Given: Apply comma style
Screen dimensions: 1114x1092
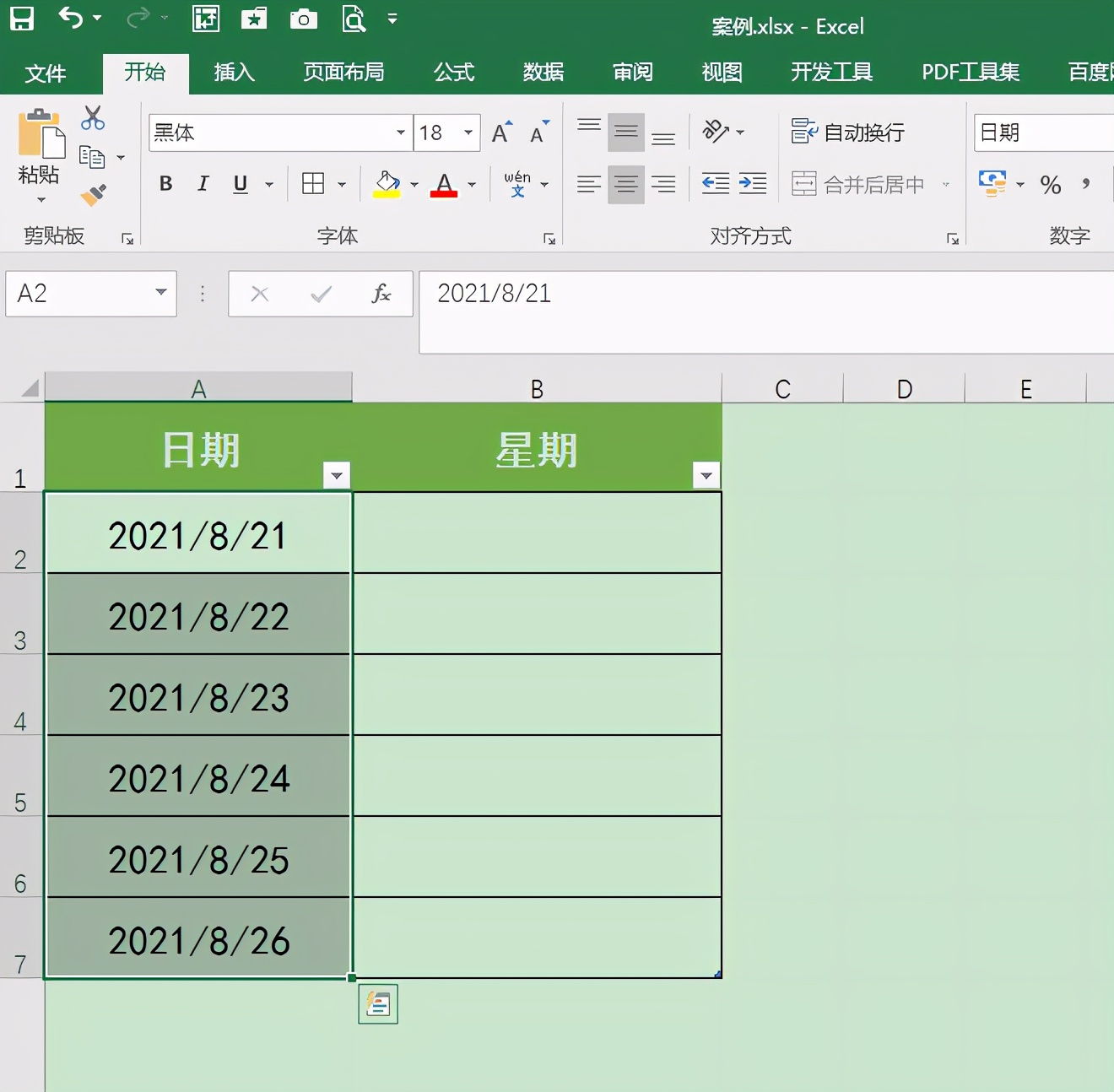Looking at the screenshot, I should pos(1086,184).
